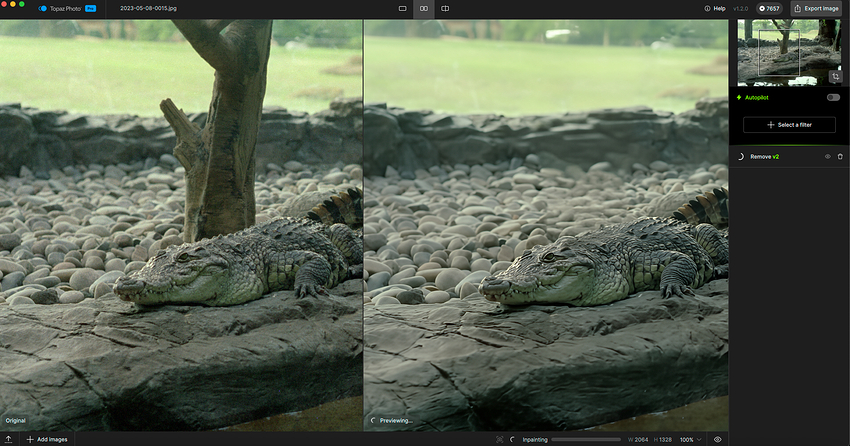Screen dimensions: 850x446
Task: Switch to single image view mode
Action: pyautogui.click(x=402, y=8)
